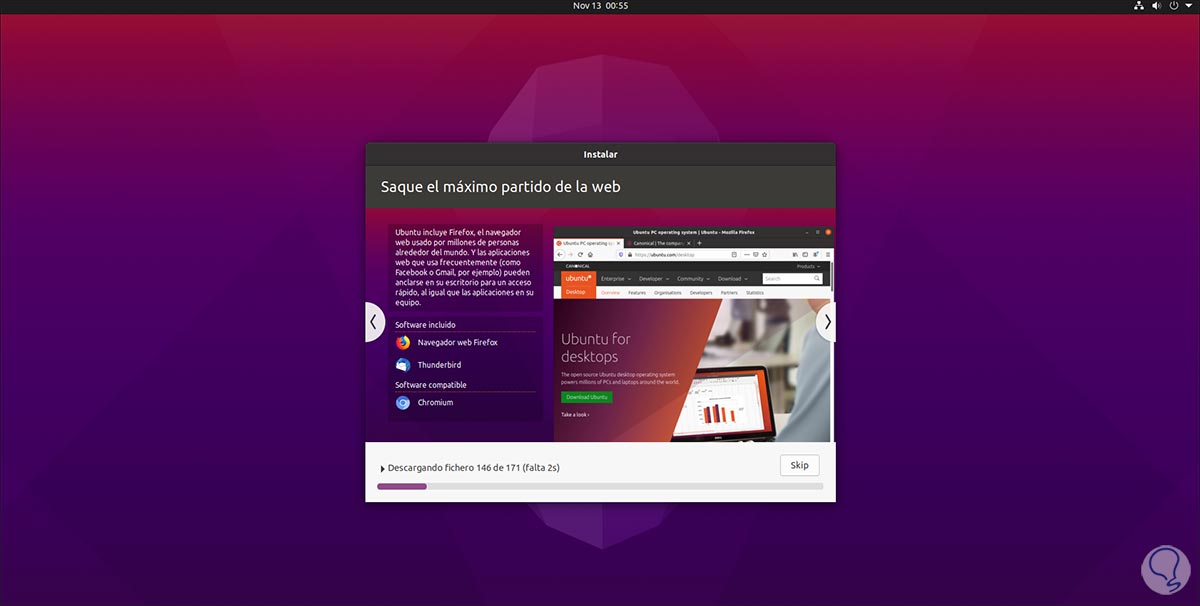Click the 'Saque el máximo partido de la web' title
The image size is (1200, 606).
501,186
